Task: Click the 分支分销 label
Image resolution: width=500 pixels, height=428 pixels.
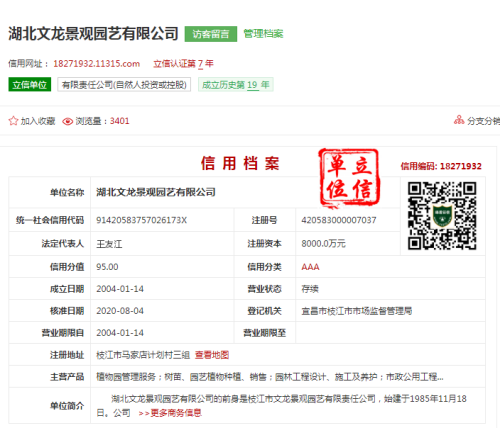Action: click(x=483, y=121)
